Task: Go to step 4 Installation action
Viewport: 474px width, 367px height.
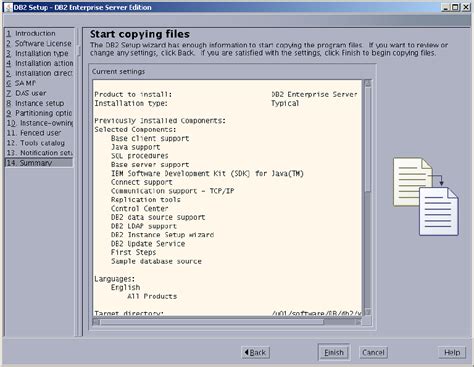Action: click(39, 63)
